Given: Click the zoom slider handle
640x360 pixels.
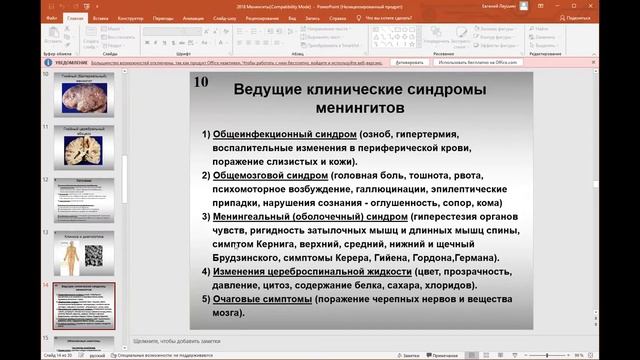Looking at the screenshot, I should [547, 356].
